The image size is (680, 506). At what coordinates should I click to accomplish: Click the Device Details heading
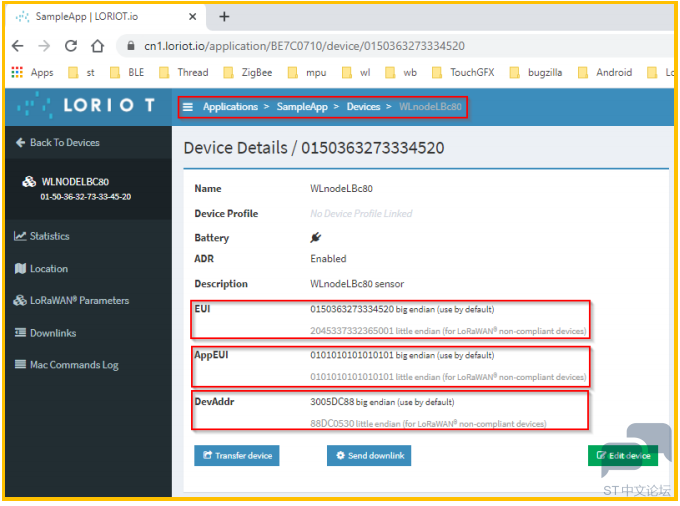314,148
